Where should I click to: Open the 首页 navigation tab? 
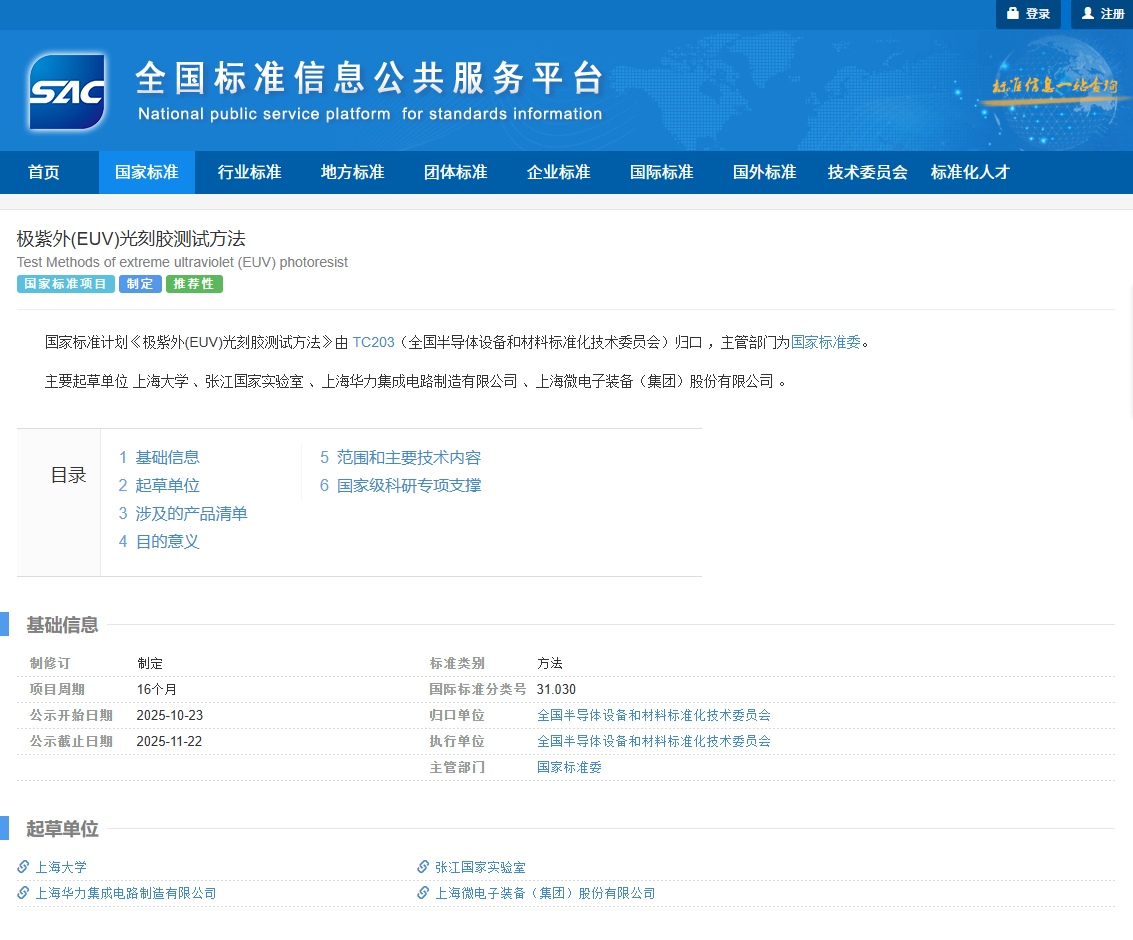pyautogui.click(x=44, y=172)
